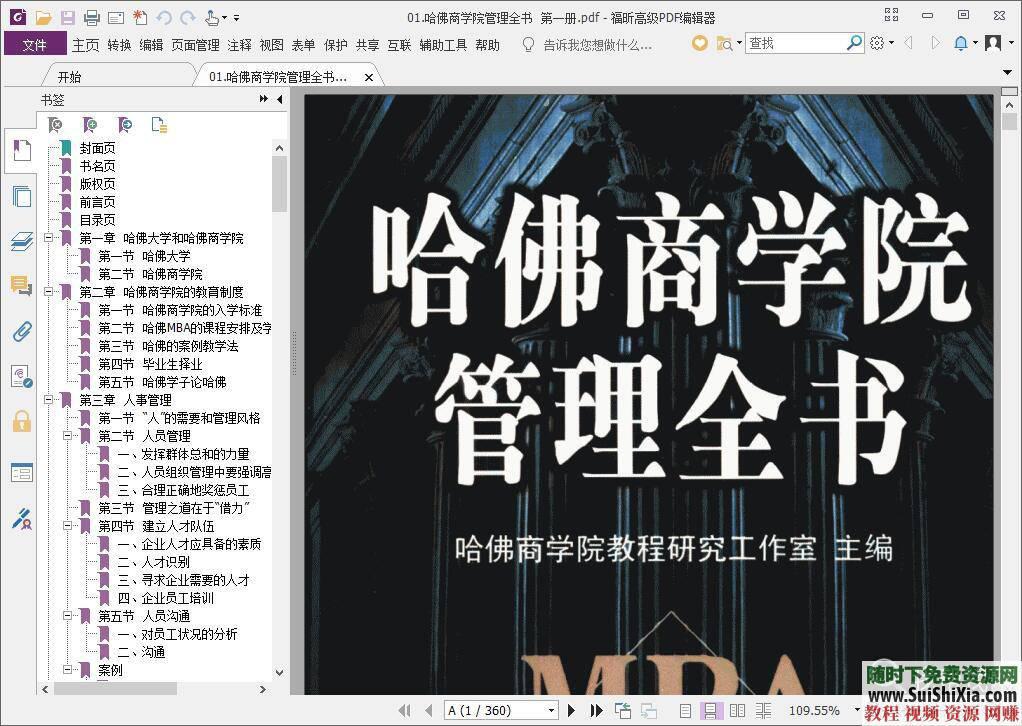Click the bookmark options page icon
Image resolution: width=1022 pixels, height=726 pixels.
(159, 124)
